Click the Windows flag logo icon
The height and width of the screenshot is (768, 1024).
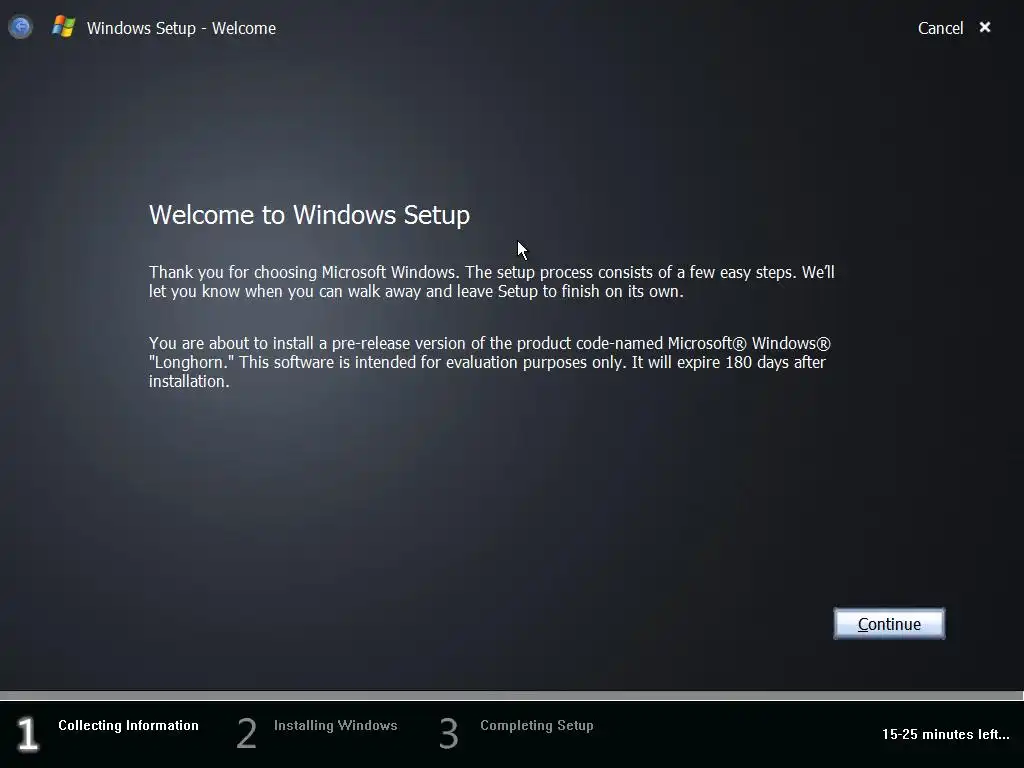coord(63,27)
